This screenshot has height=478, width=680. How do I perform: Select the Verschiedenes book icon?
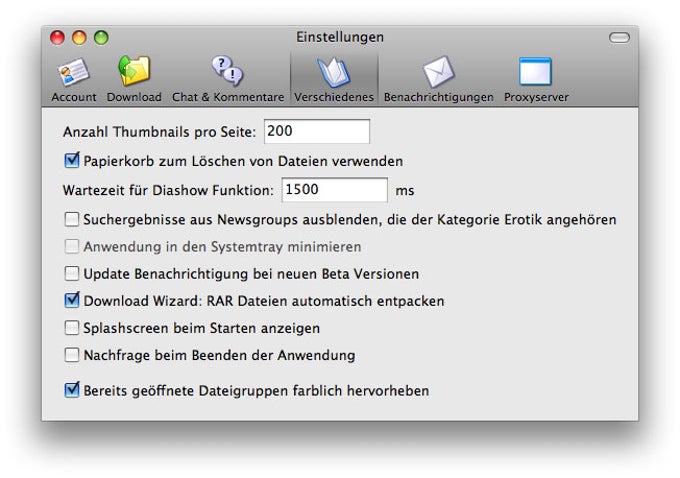pyautogui.click(x=333, y=72)
